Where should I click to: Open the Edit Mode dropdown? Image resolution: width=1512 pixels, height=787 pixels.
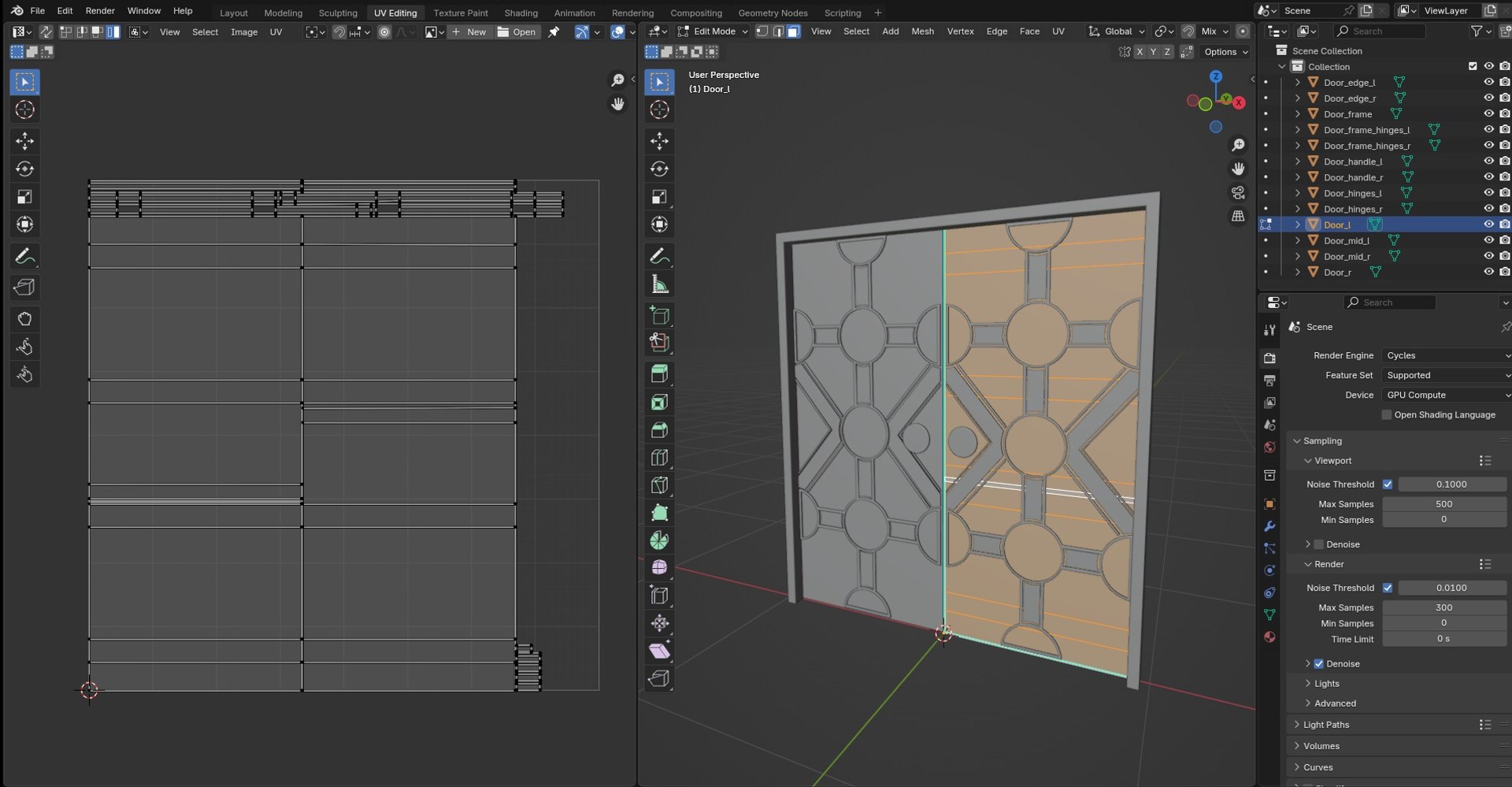tap(712, 32)
